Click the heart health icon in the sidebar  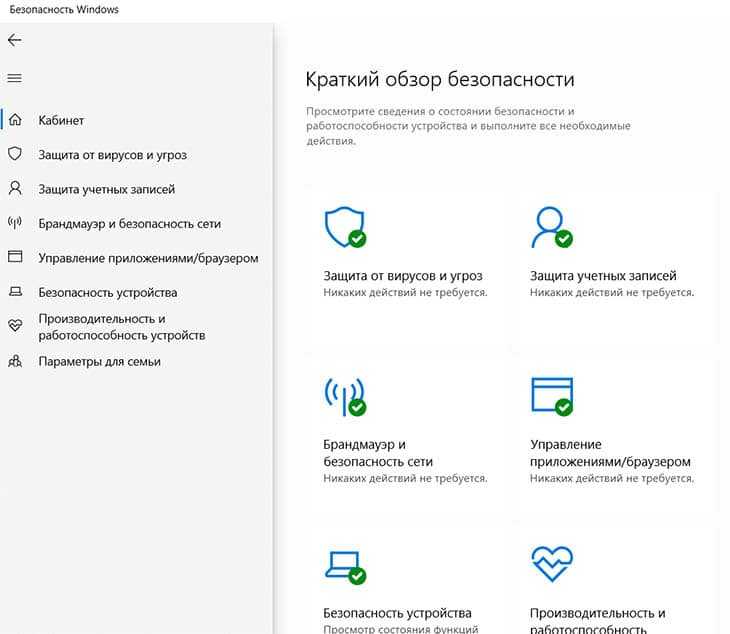click(x=15, y=325)
